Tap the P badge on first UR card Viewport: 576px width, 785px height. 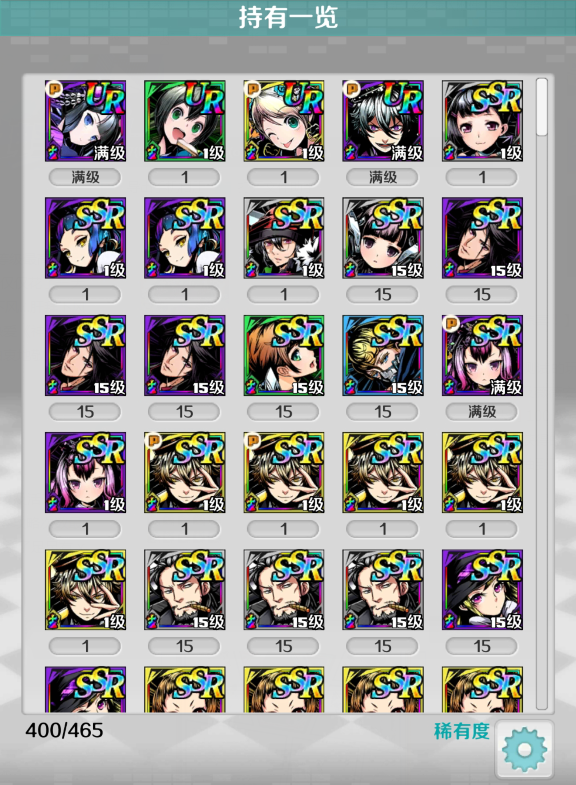pyautogui.click(x=53, y=89)
